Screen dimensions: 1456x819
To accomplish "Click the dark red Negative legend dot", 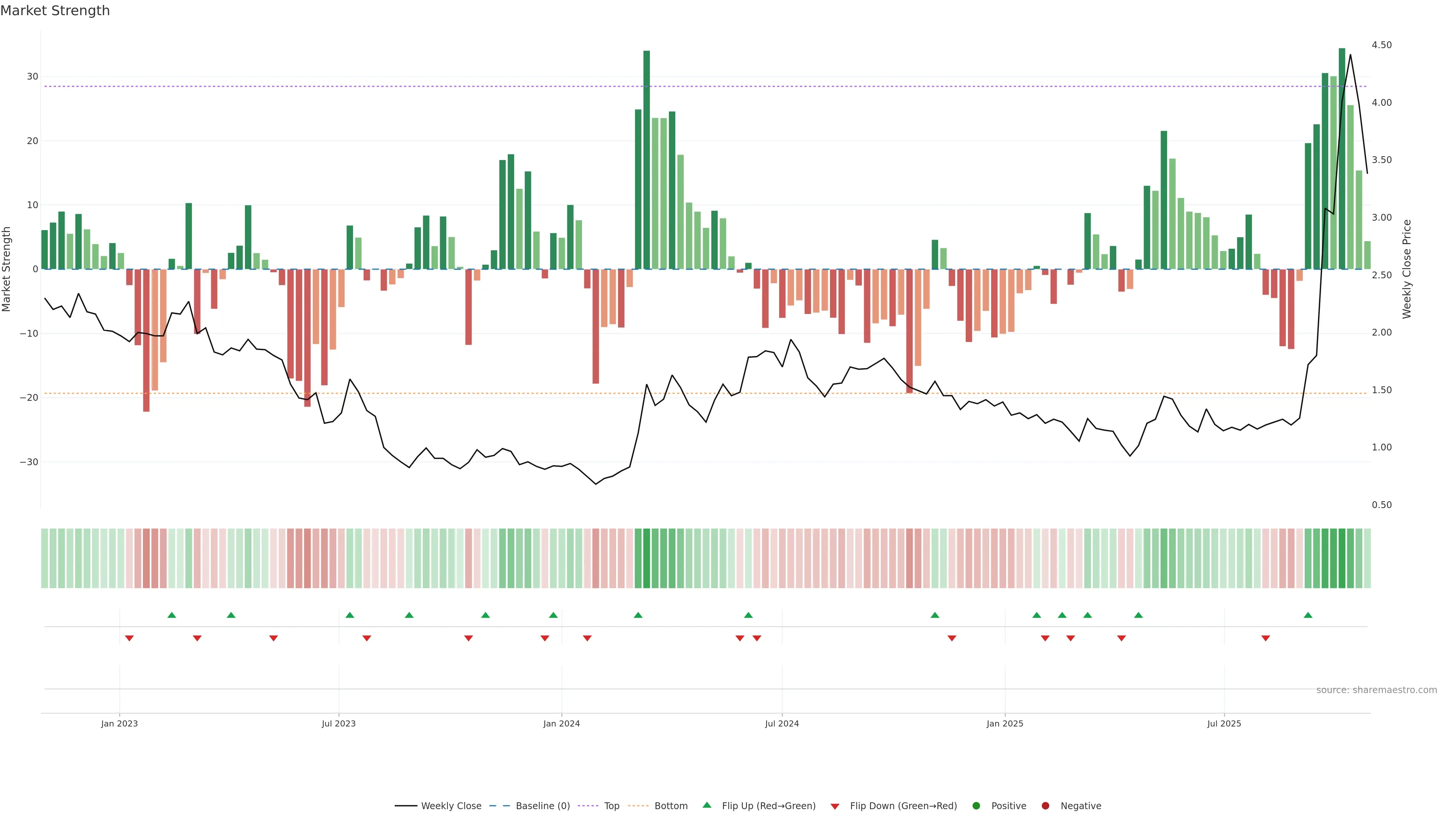I will pos(1045,805).
